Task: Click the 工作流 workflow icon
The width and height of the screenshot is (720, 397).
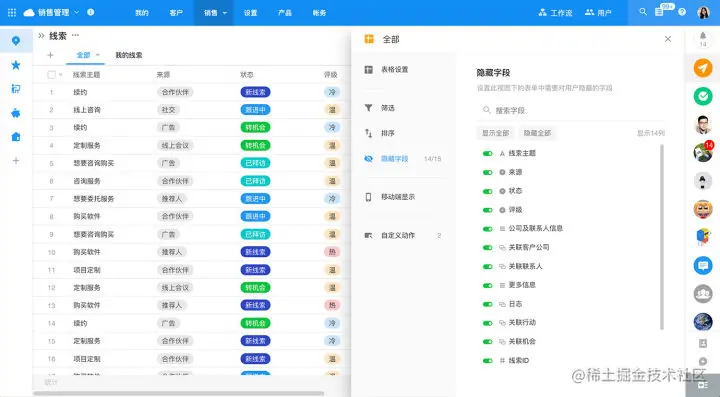Action: coord(543,12)
